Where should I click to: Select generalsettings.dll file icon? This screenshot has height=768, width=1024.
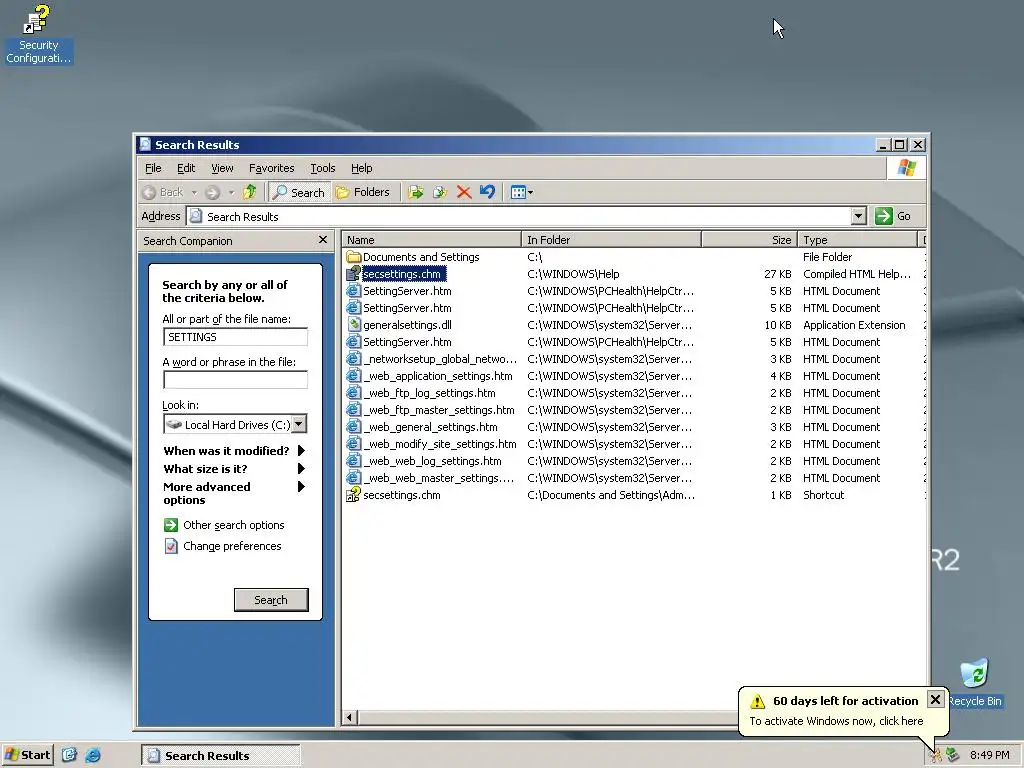(x=353, y=325)
